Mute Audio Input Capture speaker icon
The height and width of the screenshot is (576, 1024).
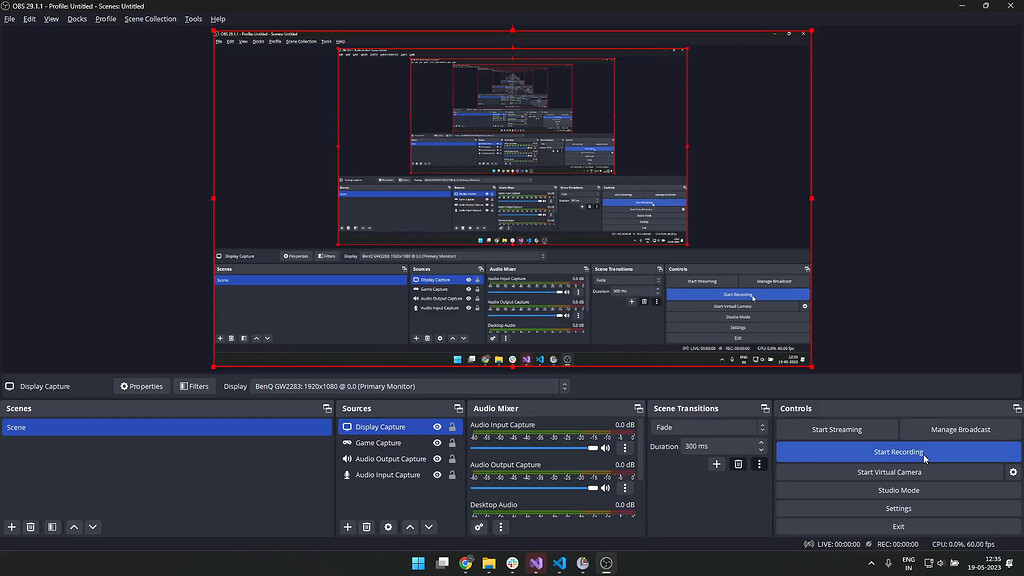[x=606, y=448]
